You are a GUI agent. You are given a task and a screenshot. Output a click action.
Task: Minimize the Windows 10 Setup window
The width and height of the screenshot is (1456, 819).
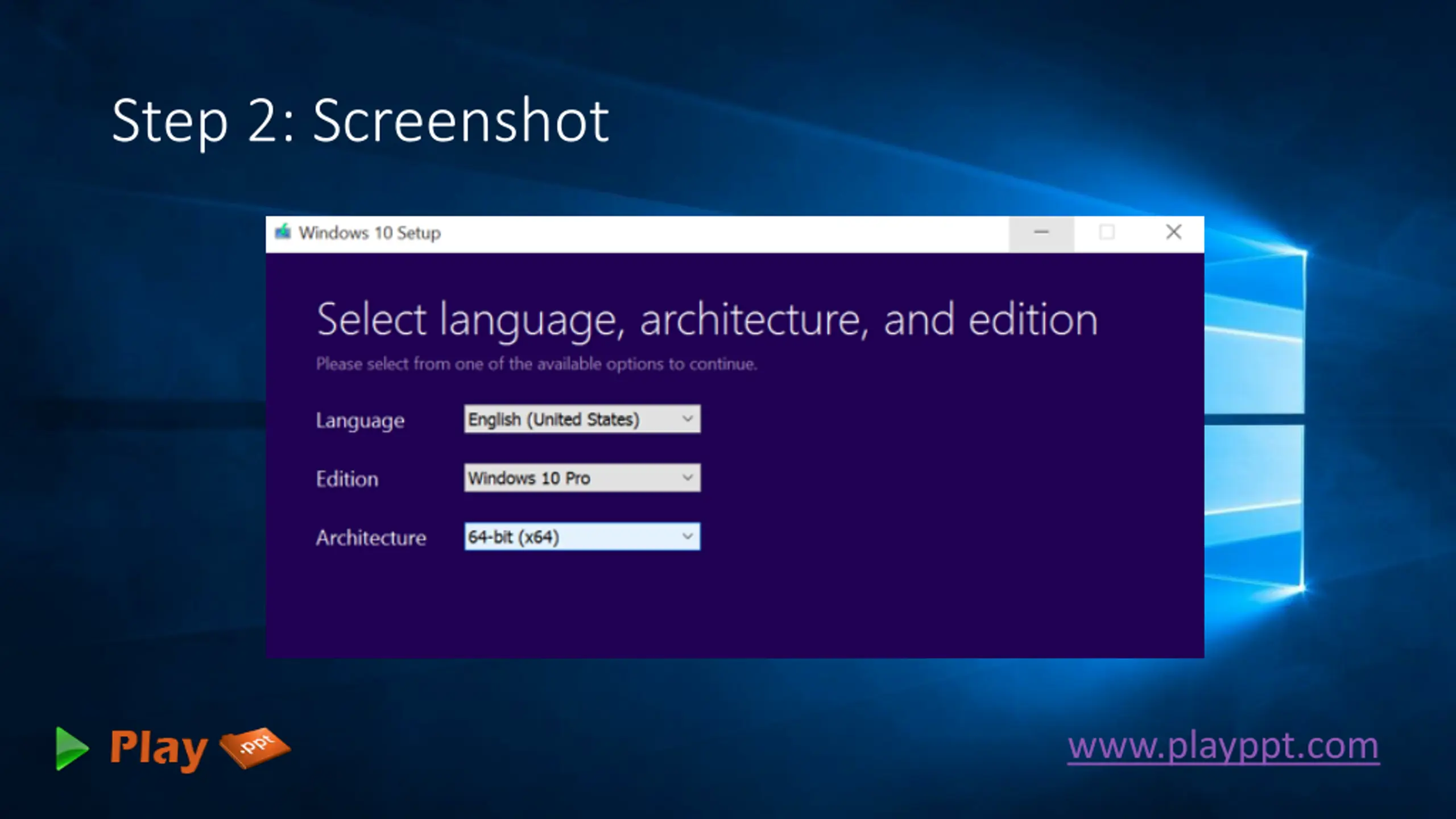1041,233
